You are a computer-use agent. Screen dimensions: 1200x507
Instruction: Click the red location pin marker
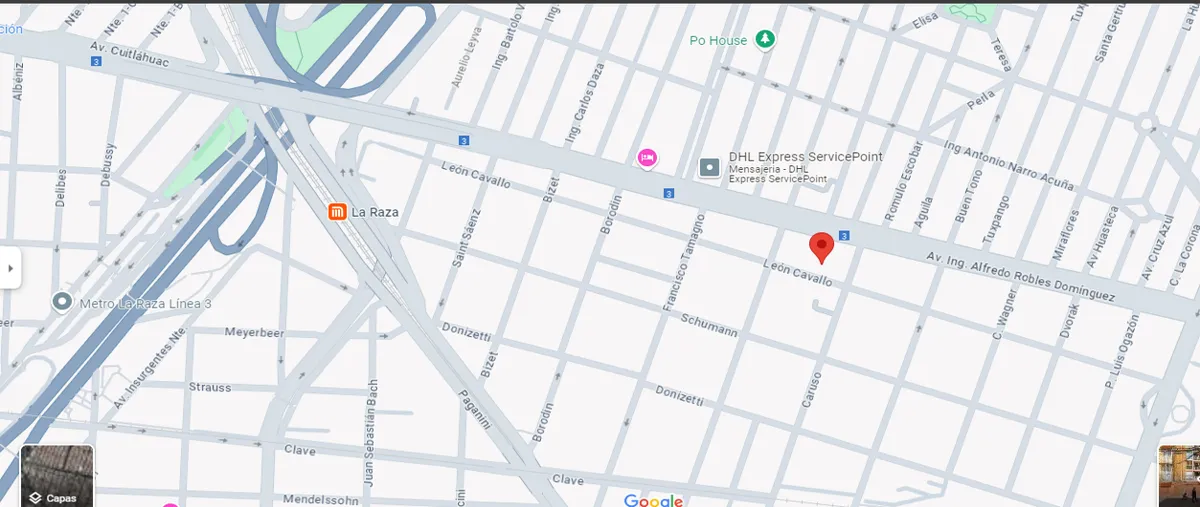(821, 246)
